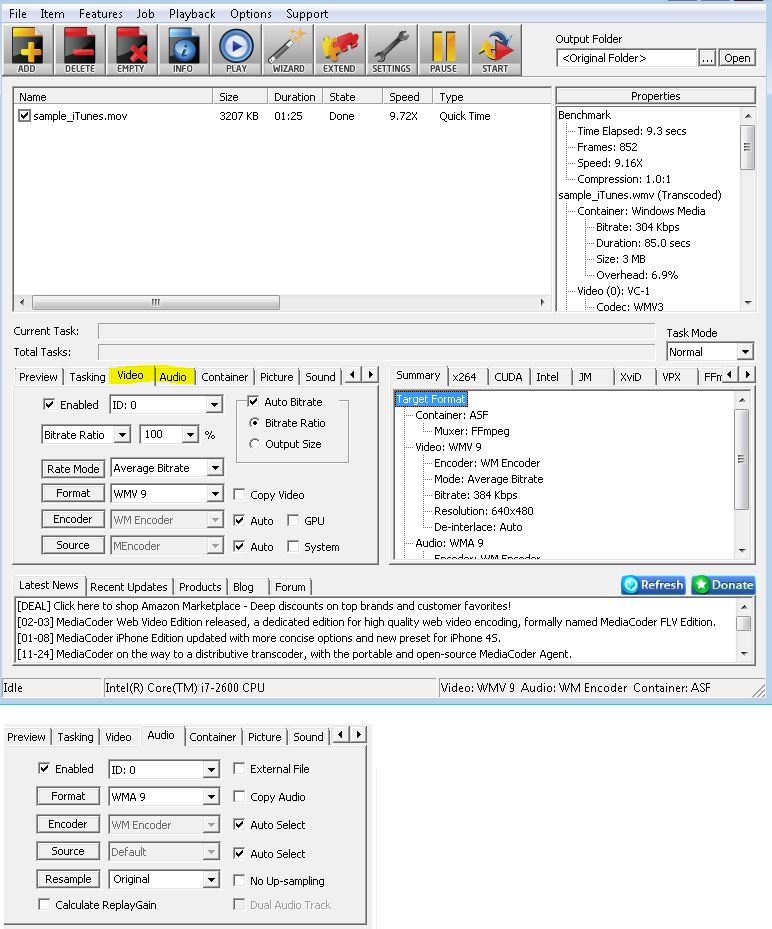Click the ADD toolbar icon

27,50
